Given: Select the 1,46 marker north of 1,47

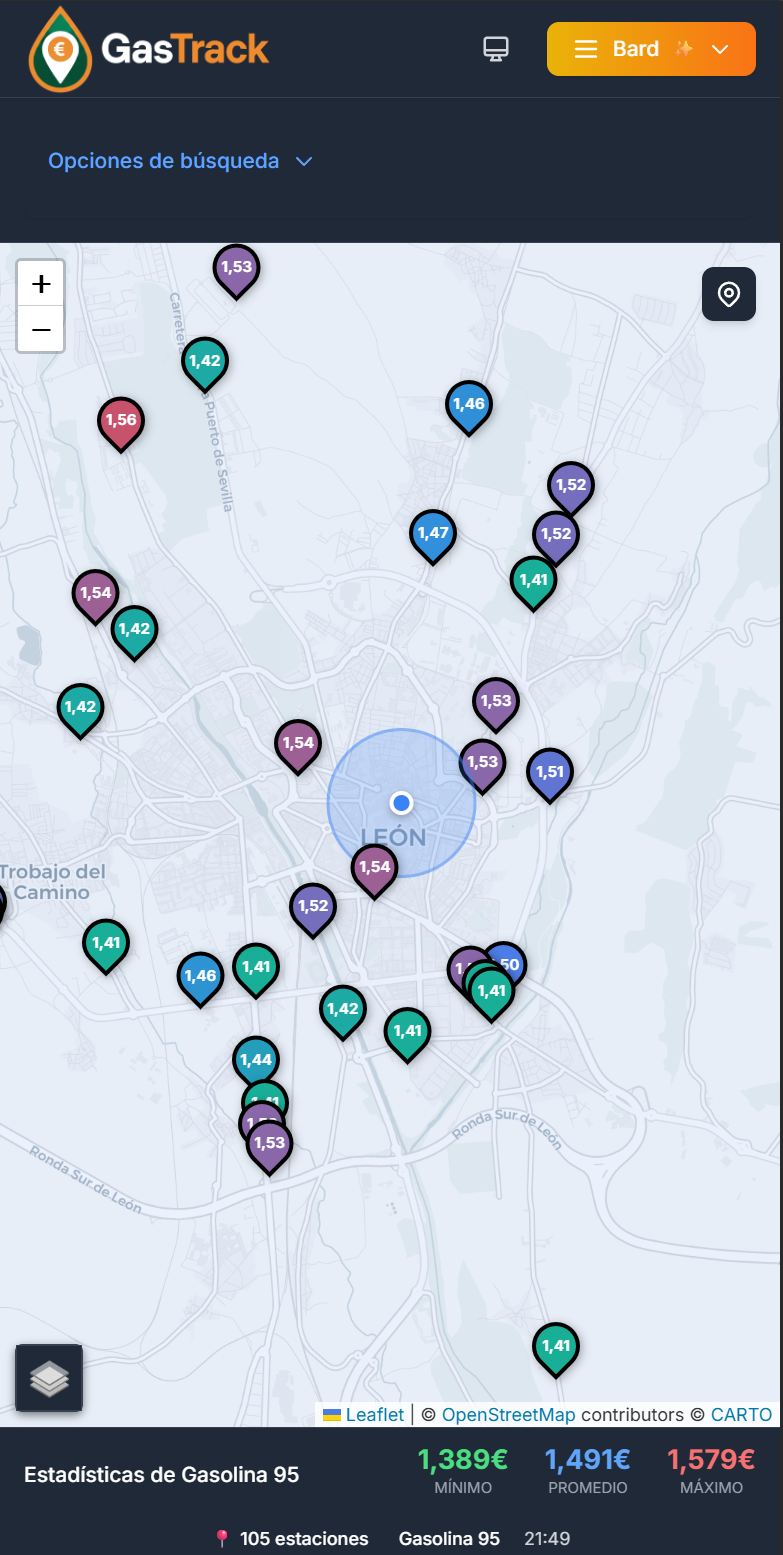Looking at the screenshot, I should (x=469, y=407).
